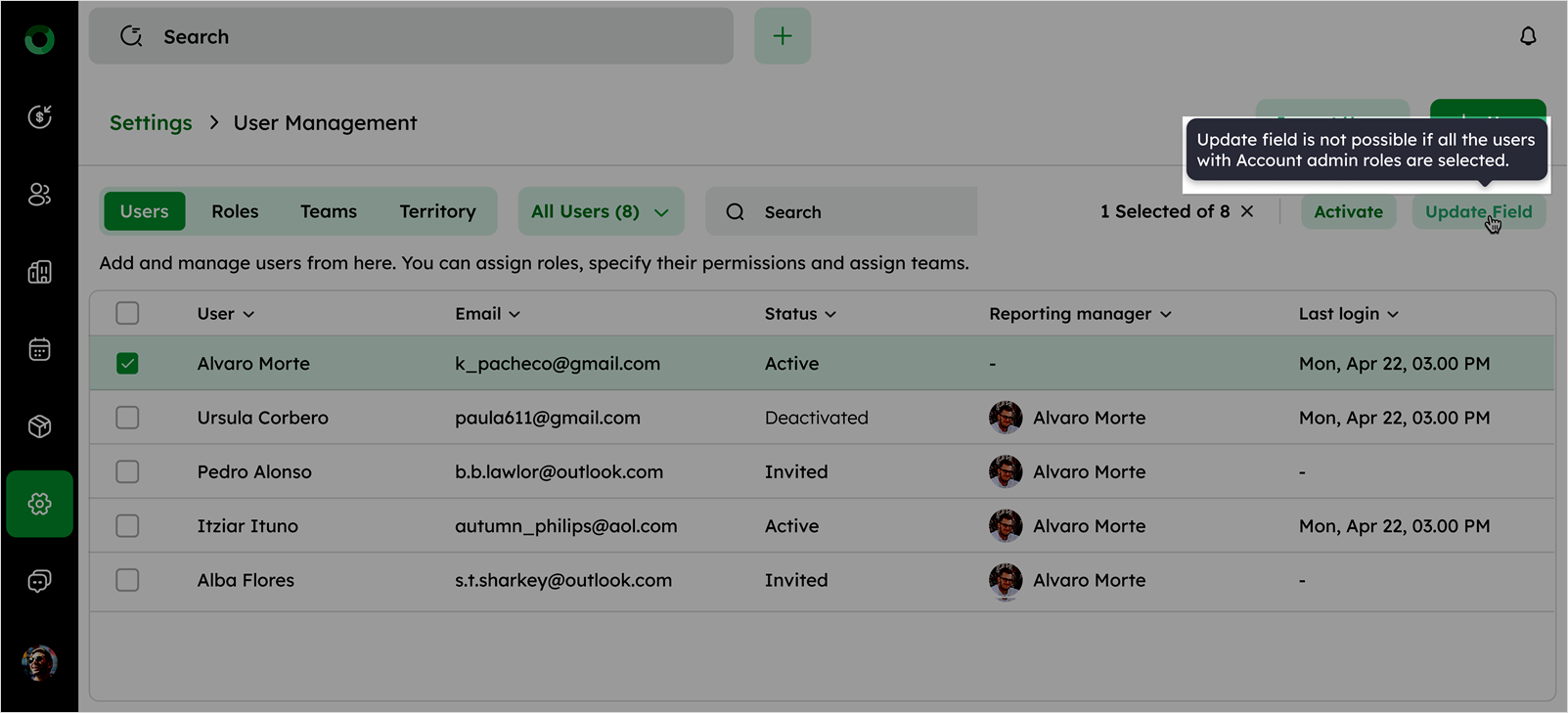Select the Ursula Corbero row checkbox
The height and width of the screenshot is (713, 1568).
tap(127, 418)
